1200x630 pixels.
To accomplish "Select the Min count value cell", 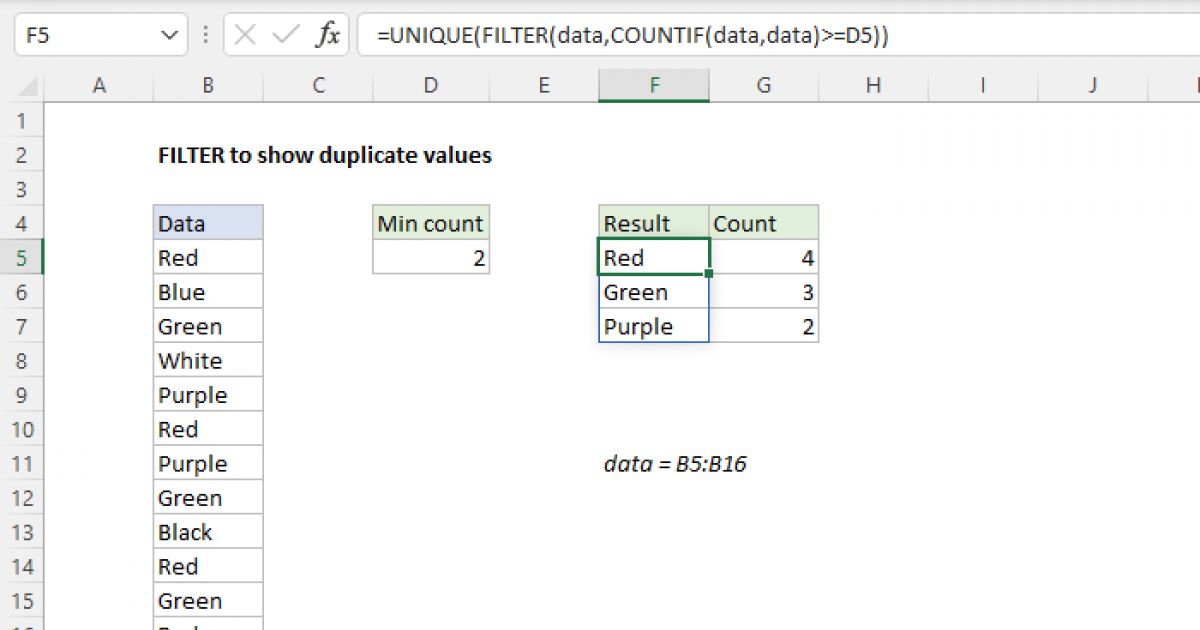I will [x=430, y=257].
